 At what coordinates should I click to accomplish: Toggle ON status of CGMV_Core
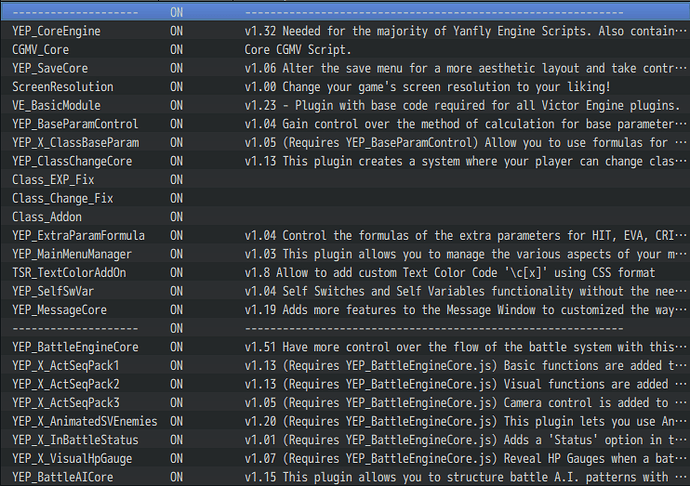(176, 50)
